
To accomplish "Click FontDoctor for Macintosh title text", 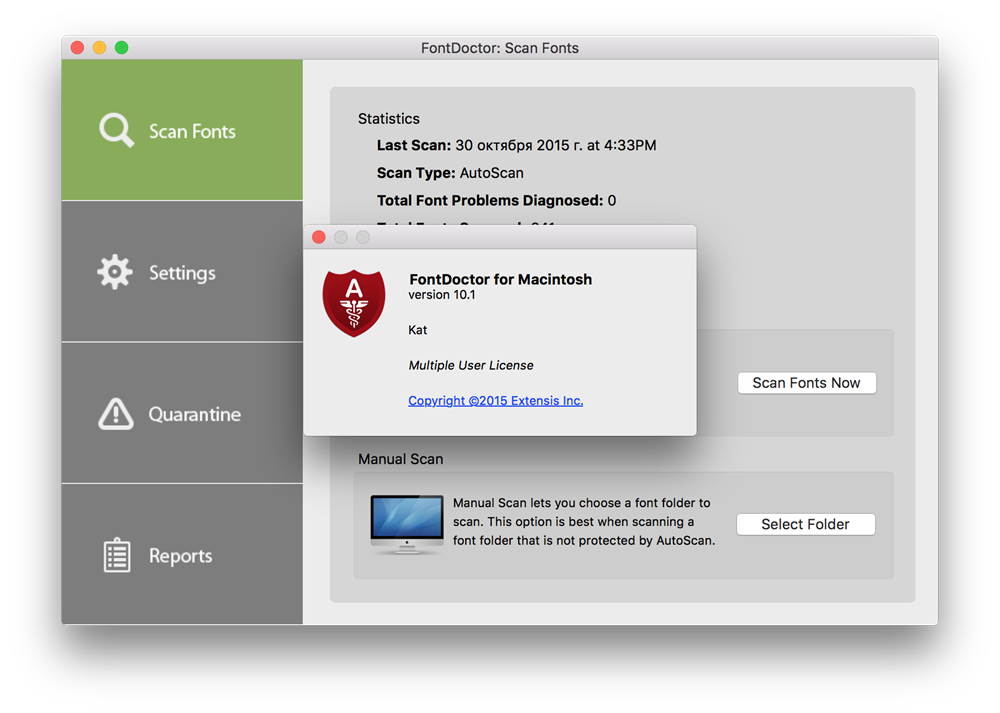I will (501, 279).
